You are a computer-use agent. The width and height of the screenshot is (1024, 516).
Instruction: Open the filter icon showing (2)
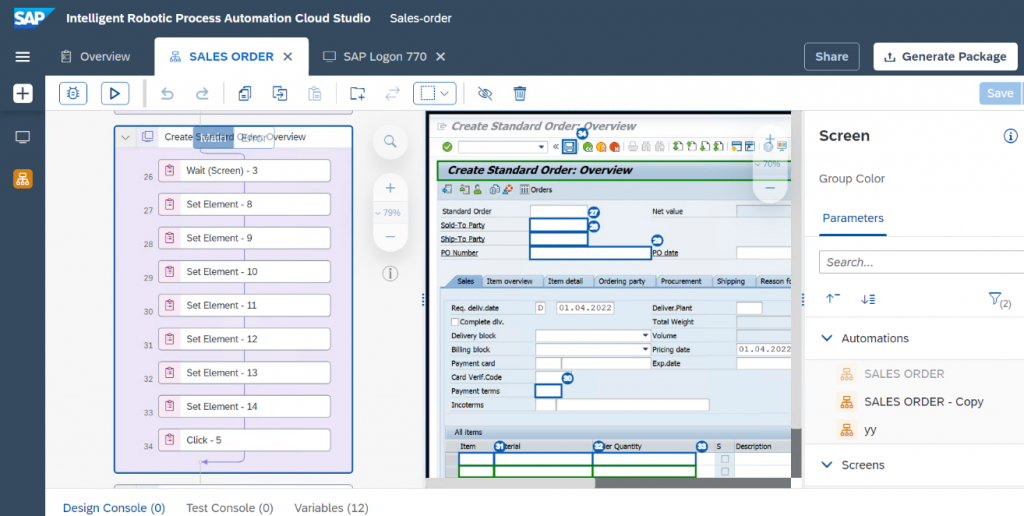pos(1000,300)
